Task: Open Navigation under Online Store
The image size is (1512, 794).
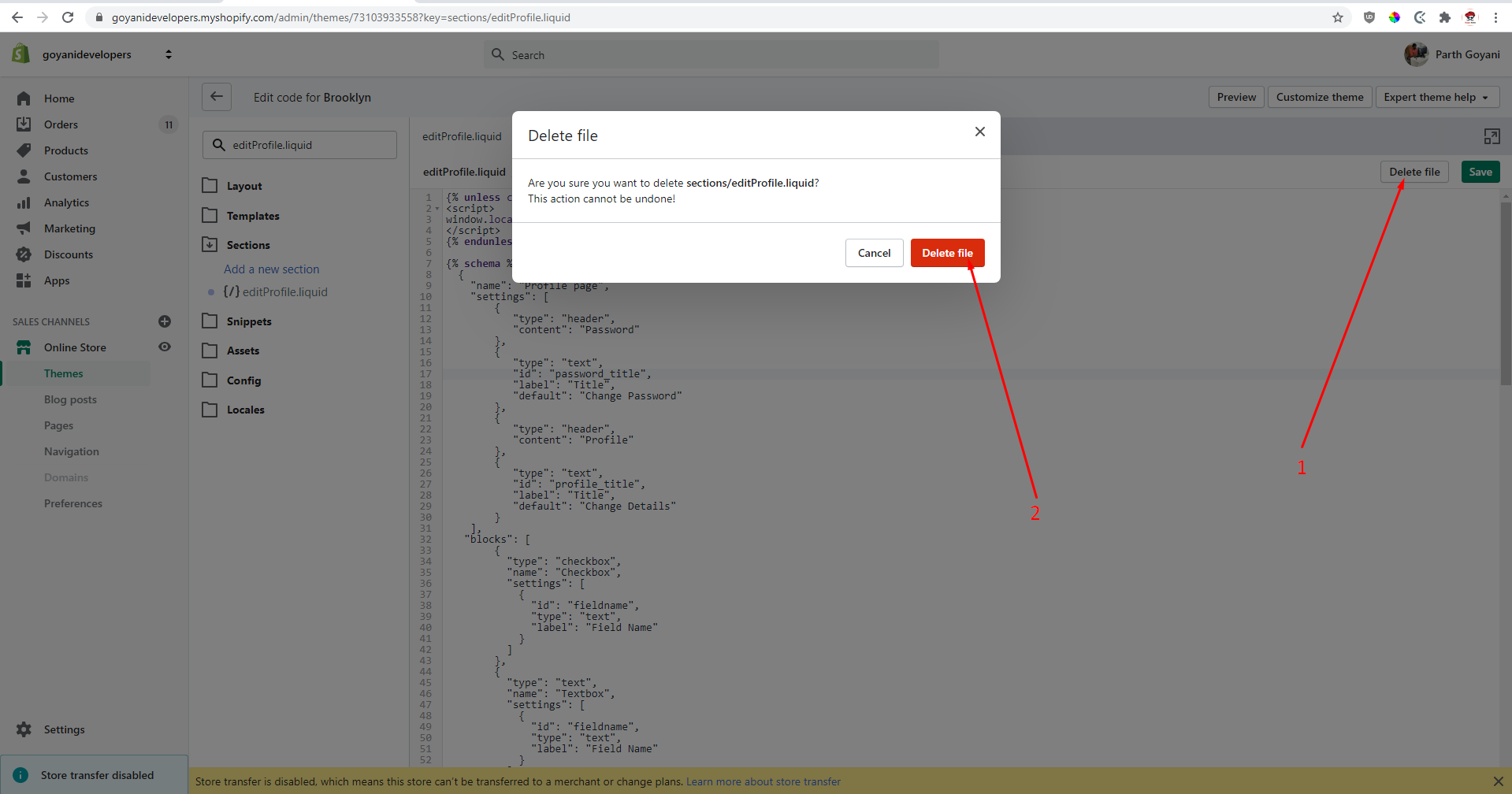Action: pyautogui.click(x=72, y=451)
